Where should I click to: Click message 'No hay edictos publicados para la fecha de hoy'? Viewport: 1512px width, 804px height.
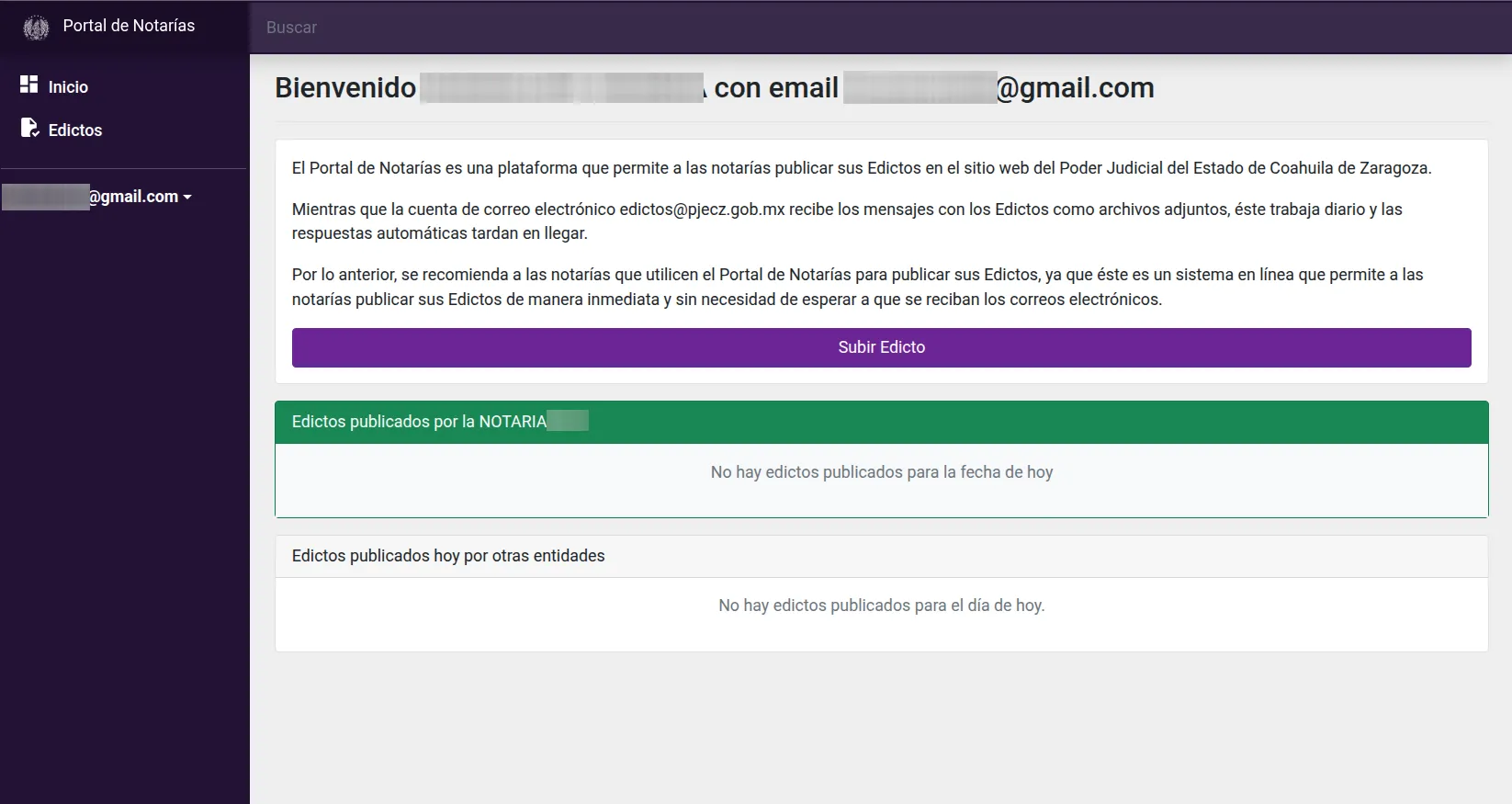(x=881, y=472)
